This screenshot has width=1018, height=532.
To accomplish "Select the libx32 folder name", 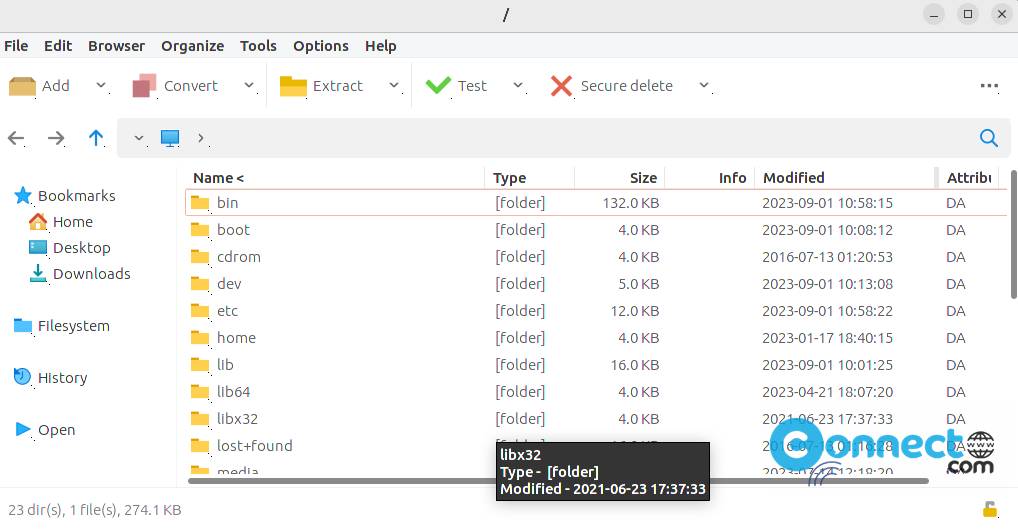I will 238,419.
